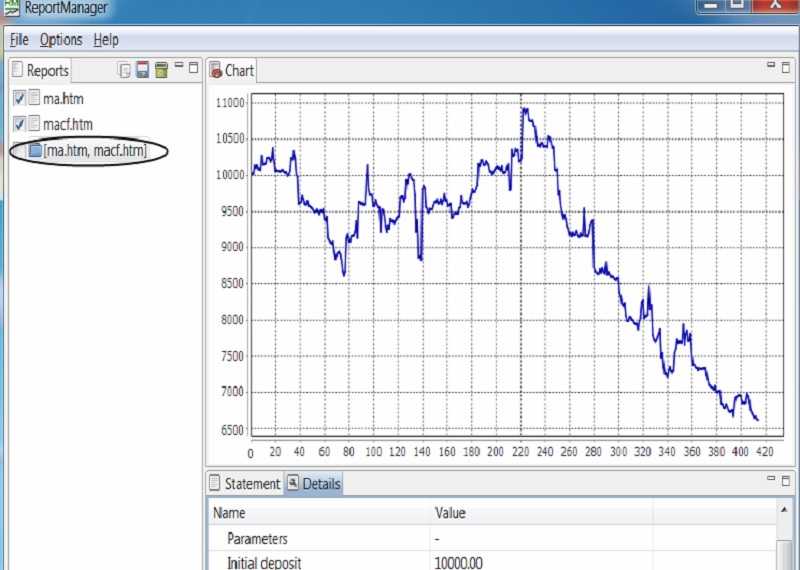Click the combined report folder icon

coord(35,150)
